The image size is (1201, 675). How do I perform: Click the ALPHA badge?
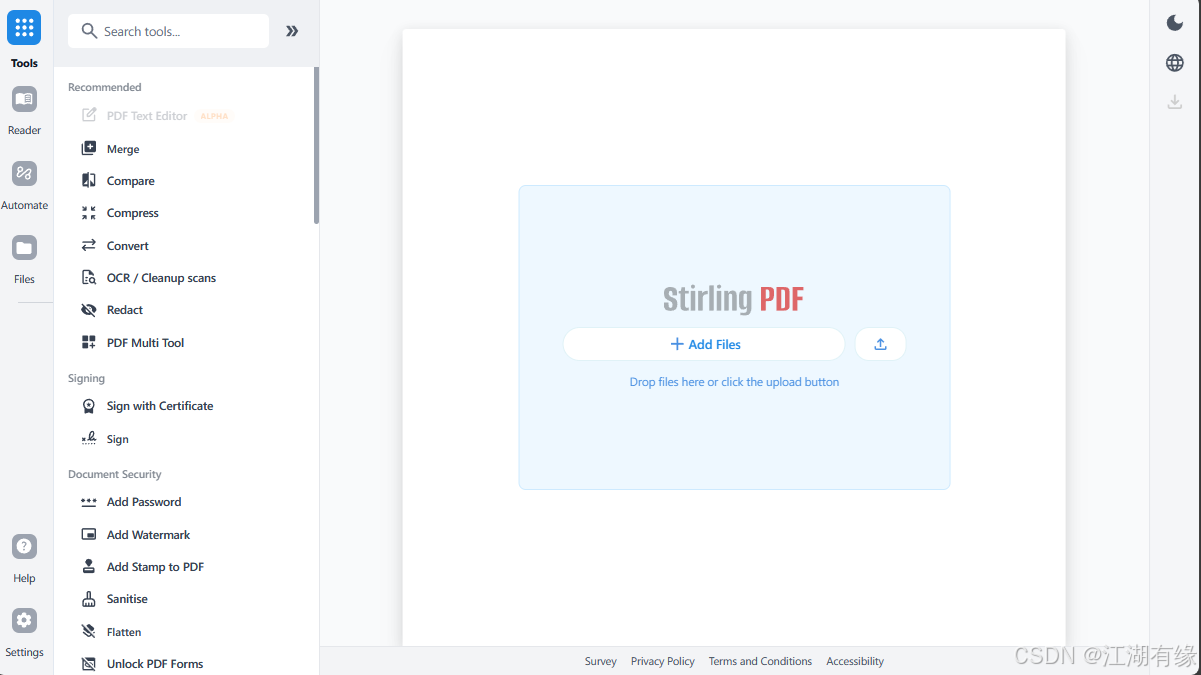coord(214,116)
